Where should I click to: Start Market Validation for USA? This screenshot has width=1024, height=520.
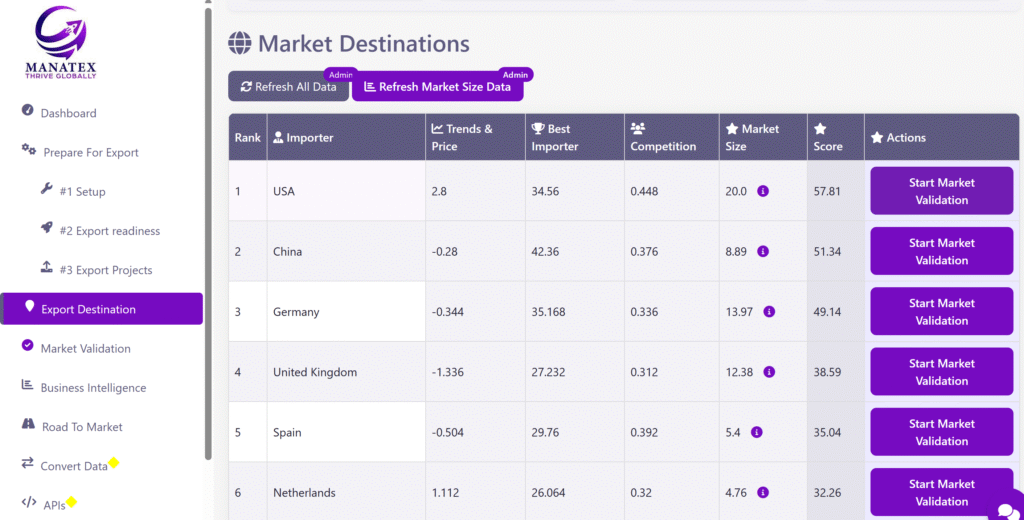point(941,191)
